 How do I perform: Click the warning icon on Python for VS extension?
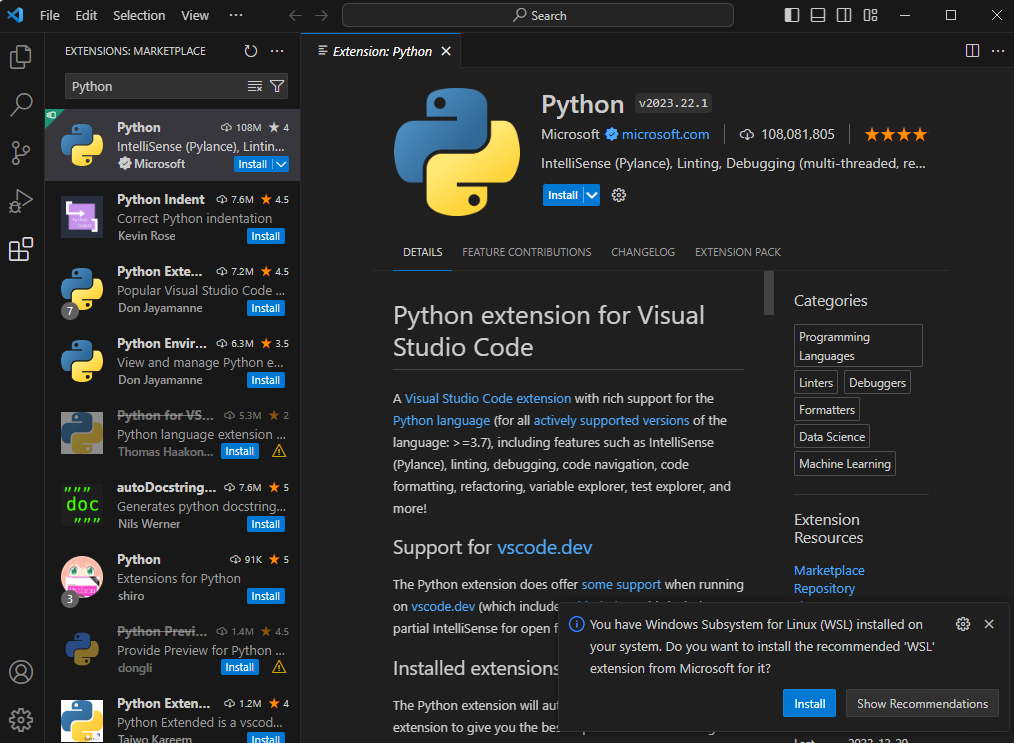pos(279,451)
